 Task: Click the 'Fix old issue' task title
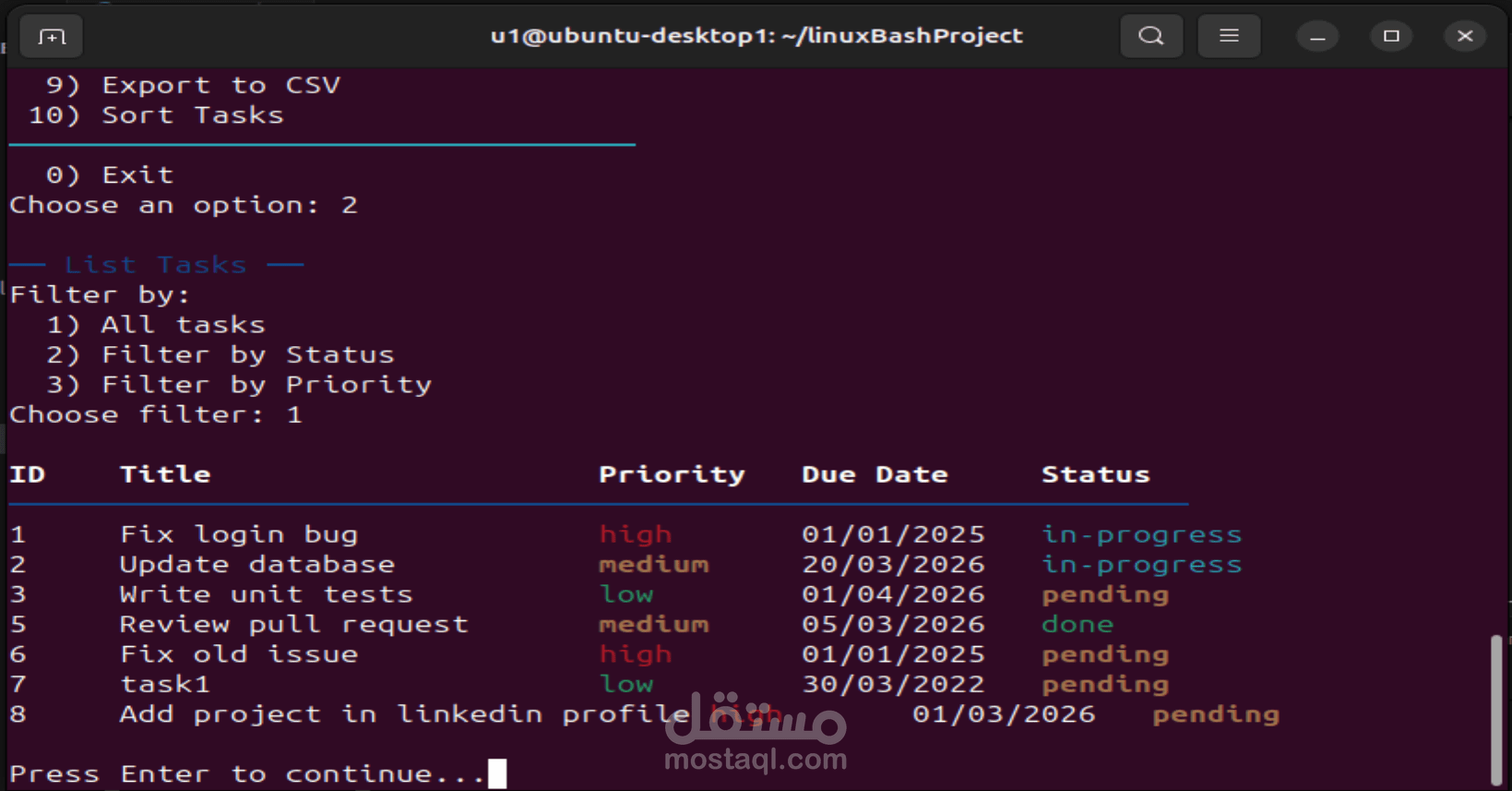239,654
